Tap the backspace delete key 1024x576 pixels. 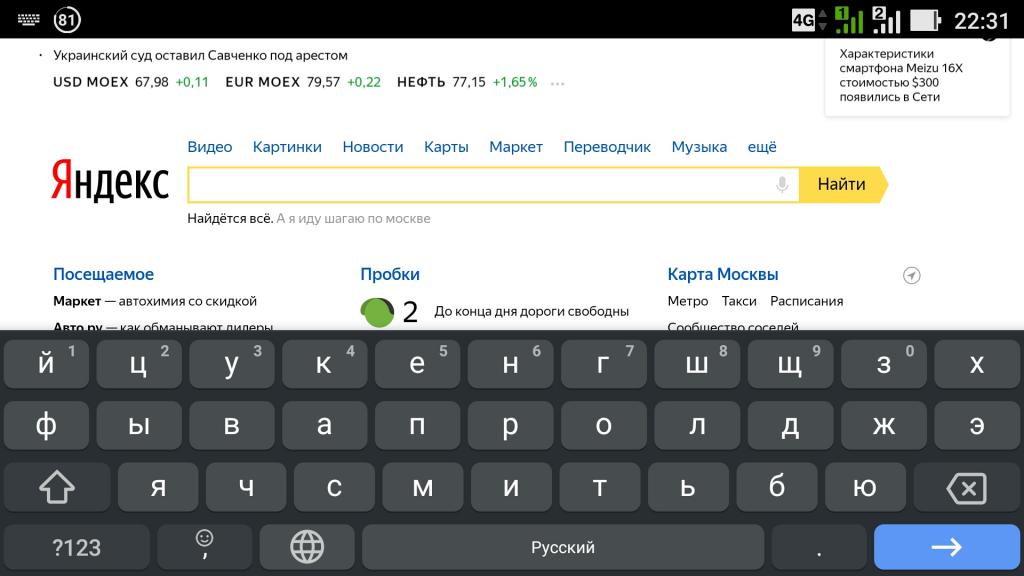click(967, 487)
